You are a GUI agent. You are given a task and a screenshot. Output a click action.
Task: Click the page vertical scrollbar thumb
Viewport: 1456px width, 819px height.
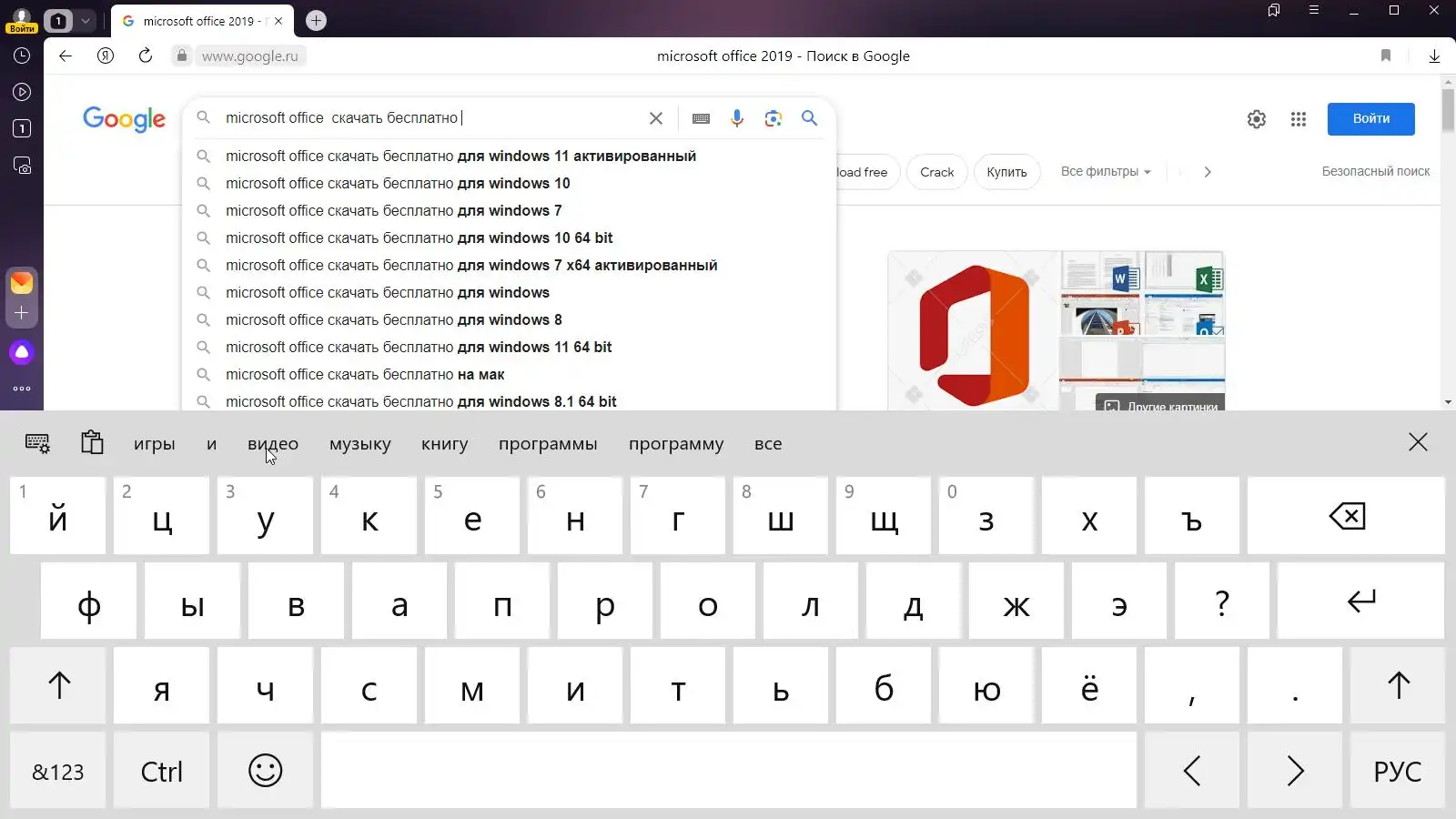[x=1447, y=111]
